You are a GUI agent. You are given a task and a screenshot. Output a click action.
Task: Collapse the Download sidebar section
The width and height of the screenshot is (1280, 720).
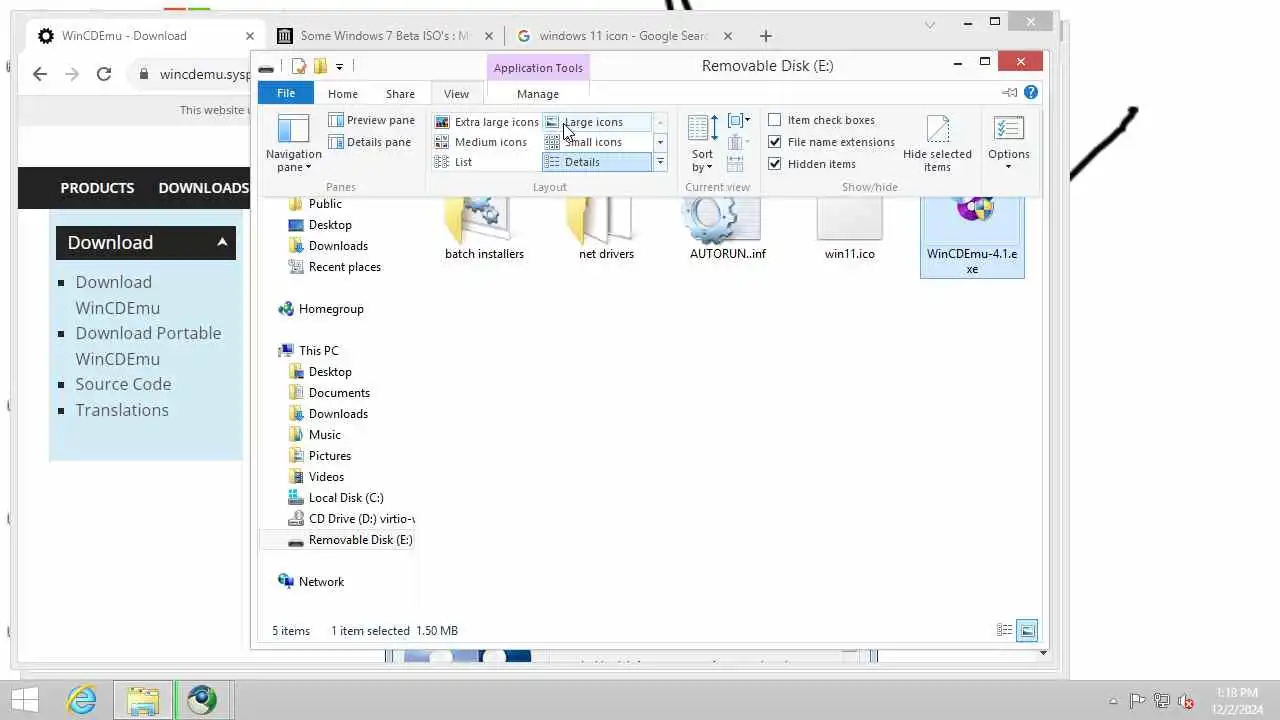pos(222,242)
